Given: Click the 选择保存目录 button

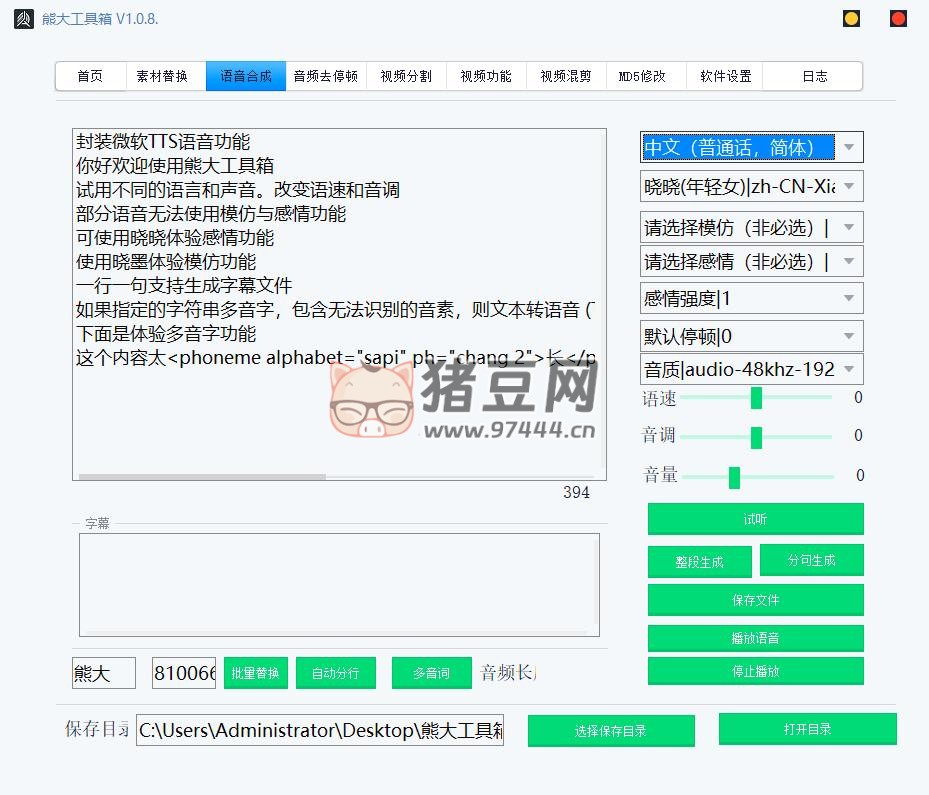Looking at the screenshot, I should pos(611,730).
